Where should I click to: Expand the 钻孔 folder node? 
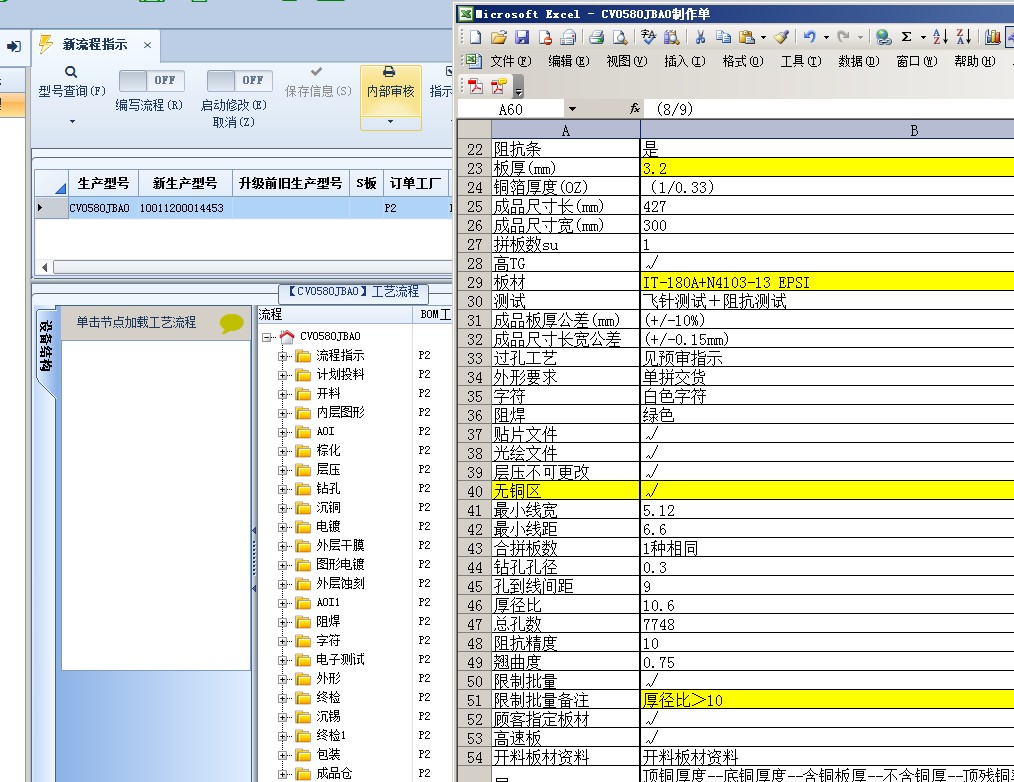[282, 489]
